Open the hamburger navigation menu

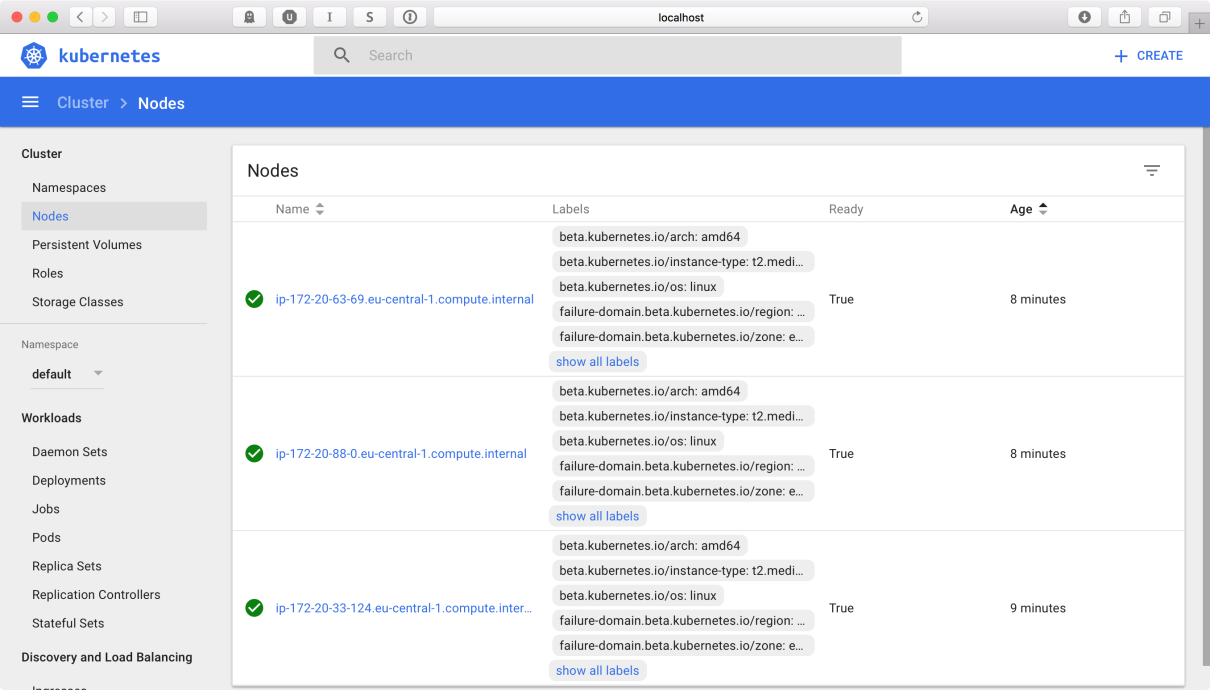coord(30,101)
